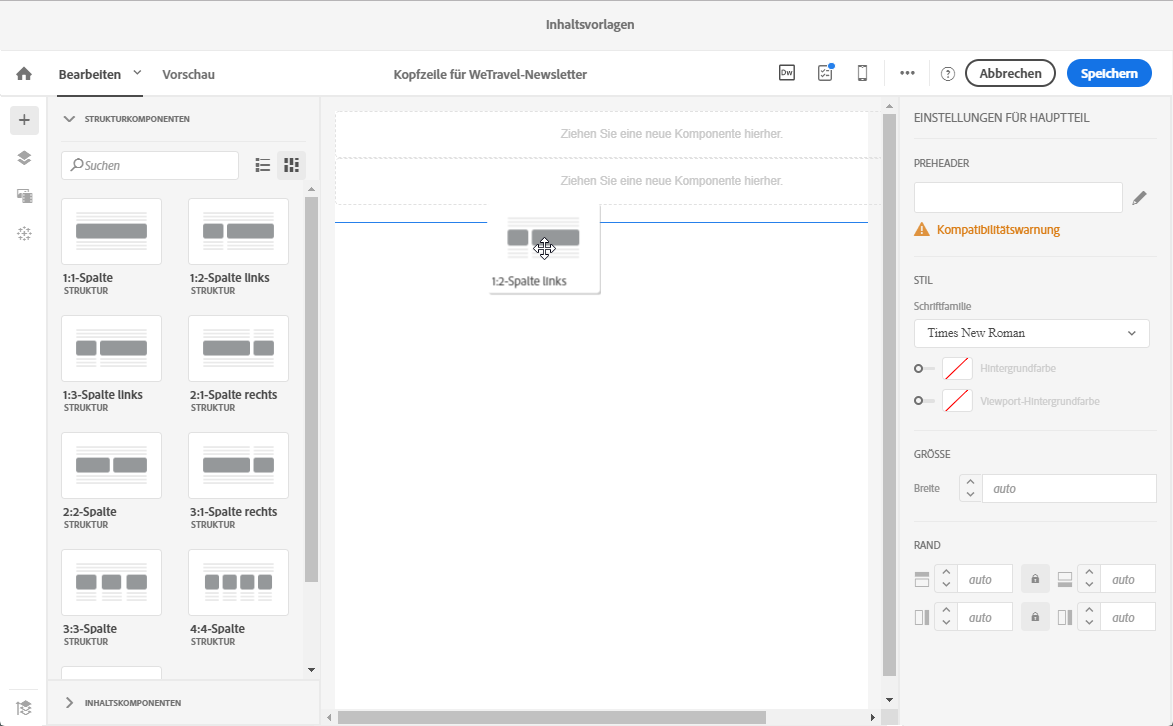Toggle the Viewport-Hintergrundfarbe switch
The width and height of the screenshot is (1173, 726).
click(924, 401)
